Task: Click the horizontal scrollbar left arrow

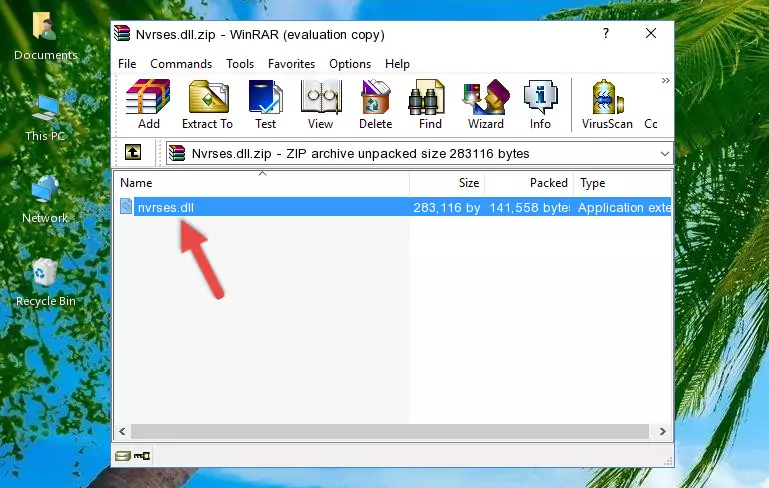Action: (x=123, y=432)
